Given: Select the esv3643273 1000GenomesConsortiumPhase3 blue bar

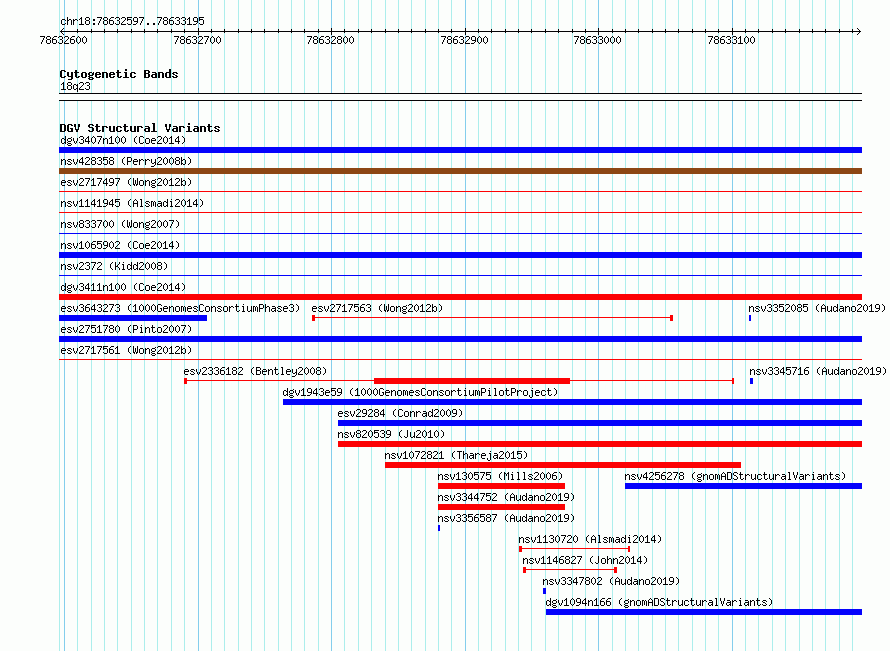Looking at the screenshot, I should (x=133, y=318).
